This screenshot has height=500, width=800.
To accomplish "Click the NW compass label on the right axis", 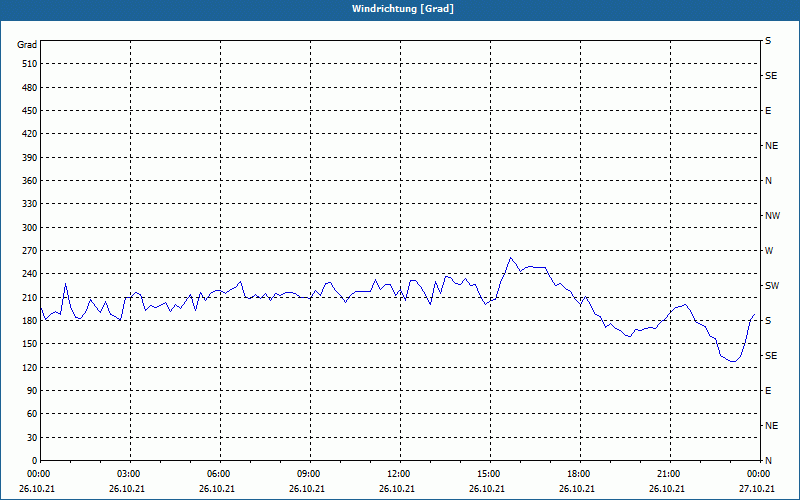I will click(772, 216).
